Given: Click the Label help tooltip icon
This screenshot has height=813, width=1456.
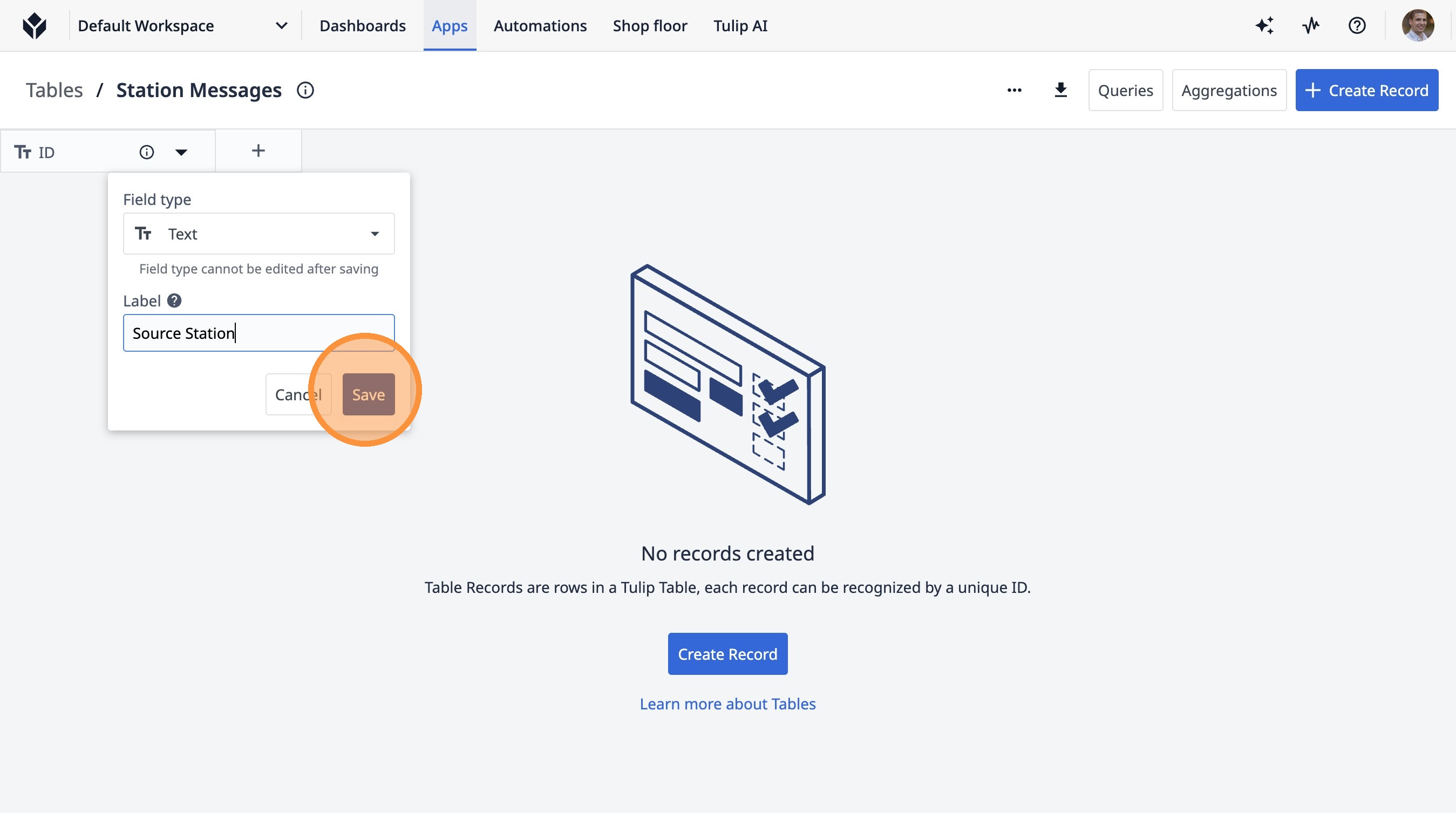Looking at the screenshot, I should point(174,300).
